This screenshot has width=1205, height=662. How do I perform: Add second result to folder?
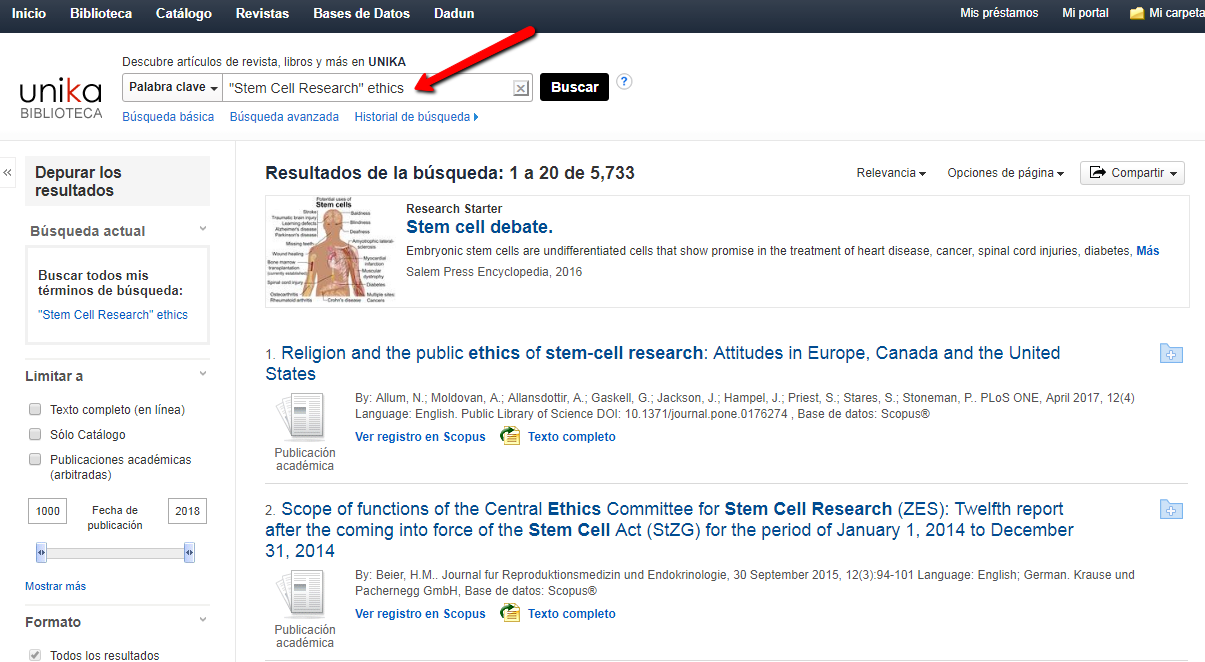click(1171, 510)
